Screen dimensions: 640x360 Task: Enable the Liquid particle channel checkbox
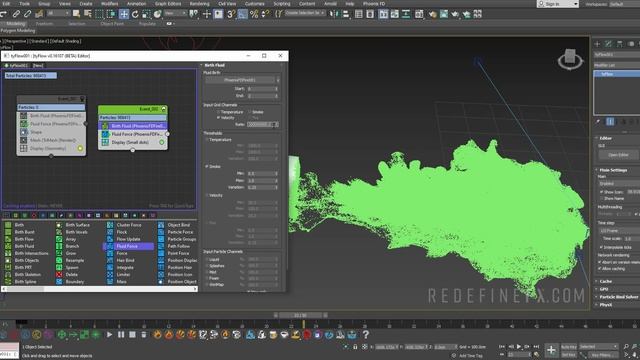coord(207,260)
